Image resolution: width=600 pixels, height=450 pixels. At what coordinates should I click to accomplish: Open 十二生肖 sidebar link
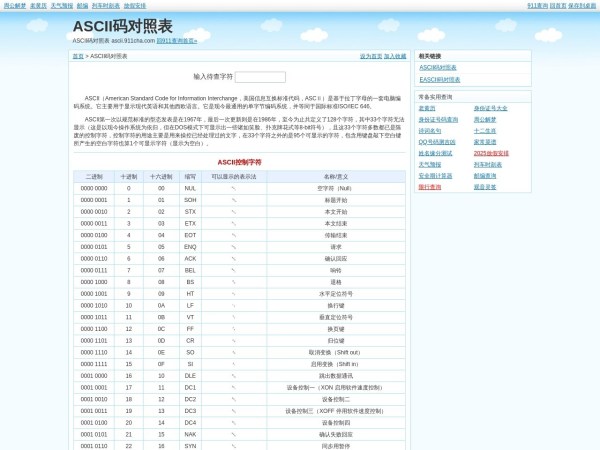click(x=485, y=131)
